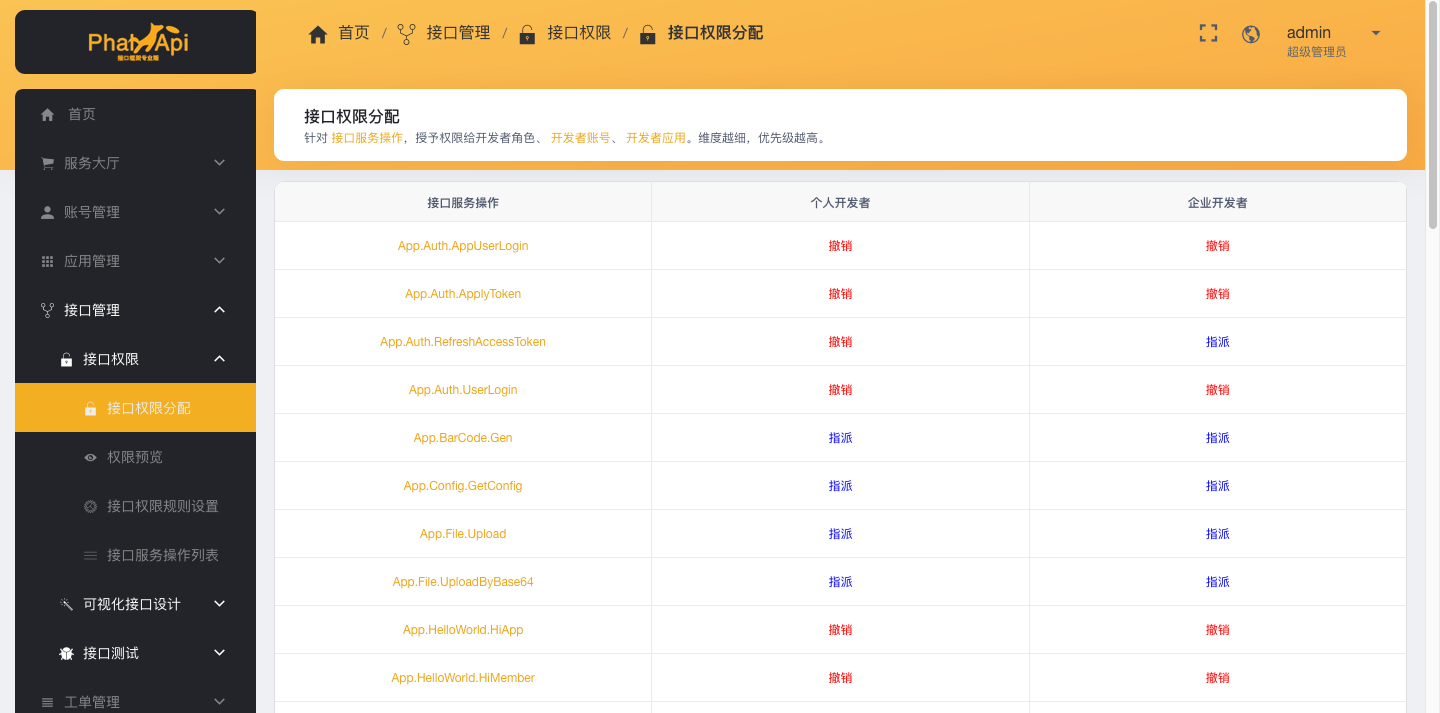Open the App.HelloWorld.HiMember service link

pos(463,678)
